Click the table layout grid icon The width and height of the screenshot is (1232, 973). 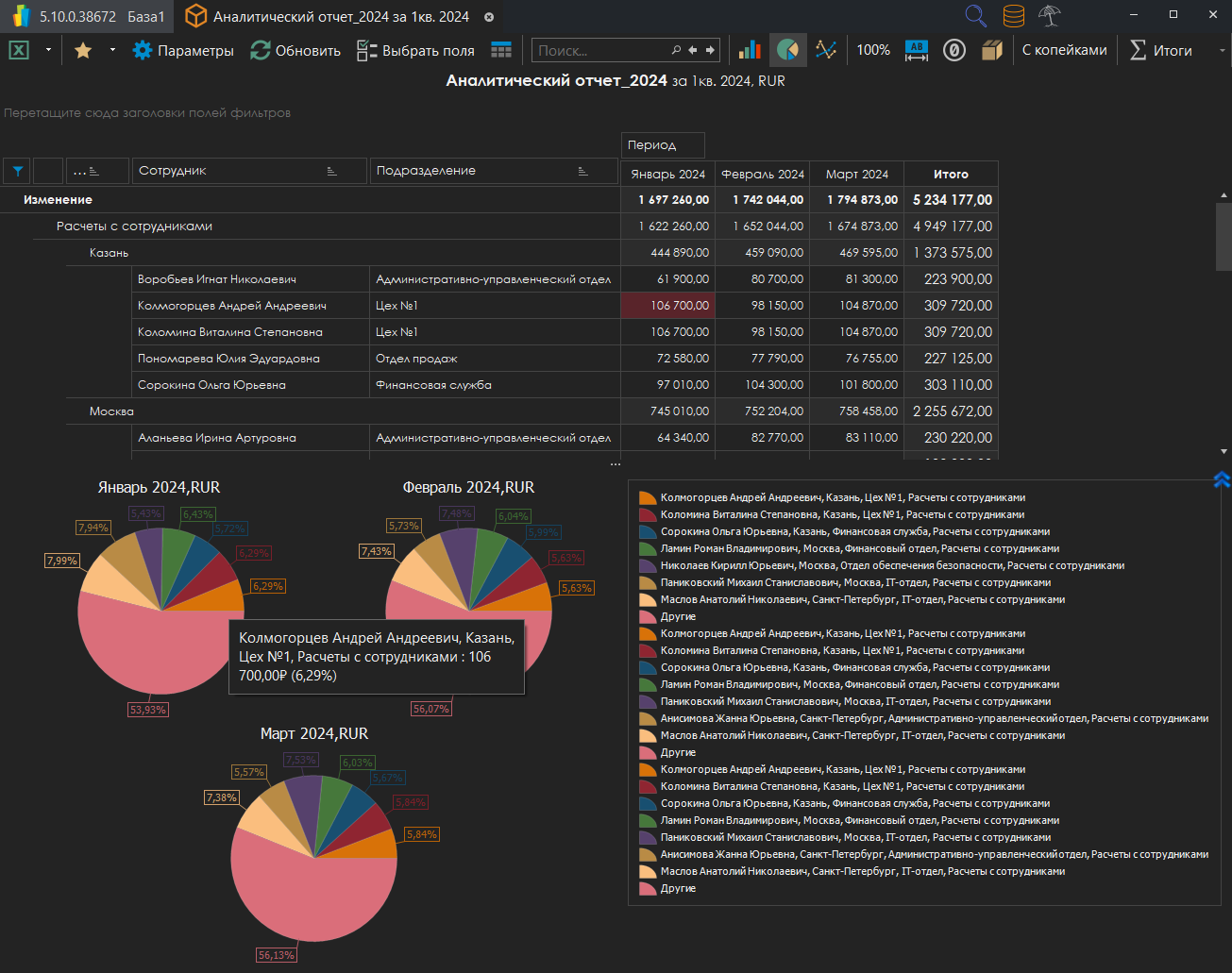501,50
